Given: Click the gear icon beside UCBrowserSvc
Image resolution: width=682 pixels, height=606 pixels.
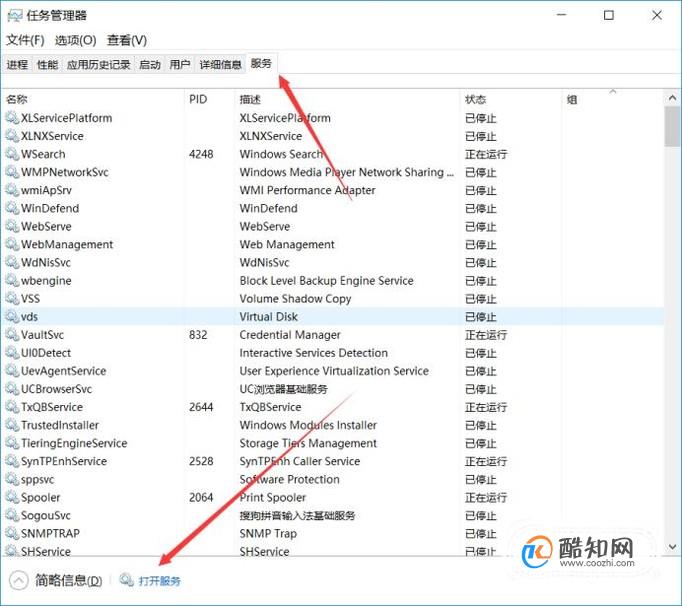Looking at the screenshot, I should tap(12, 388).
